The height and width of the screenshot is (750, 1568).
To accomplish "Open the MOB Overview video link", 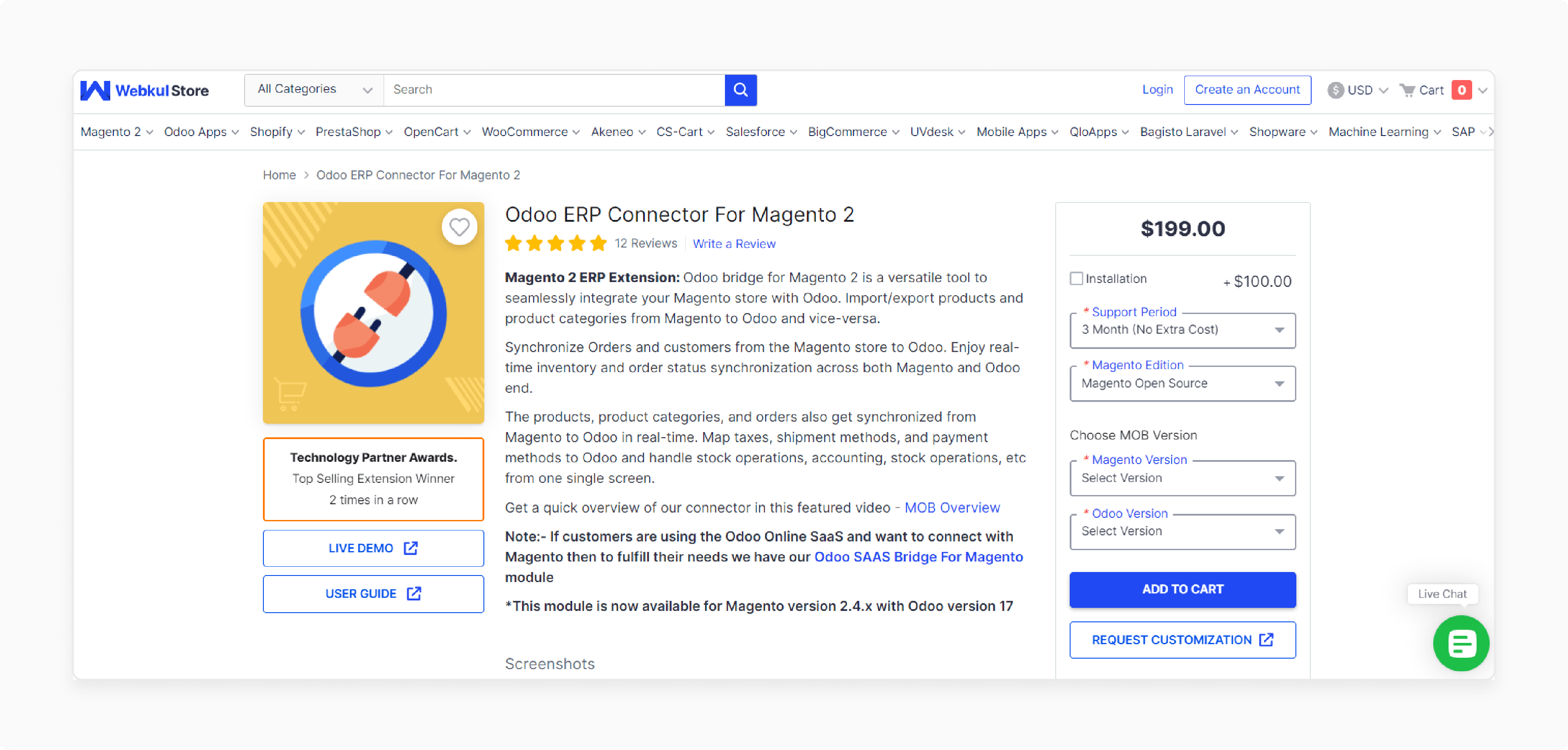I will [x=952, y=507].
